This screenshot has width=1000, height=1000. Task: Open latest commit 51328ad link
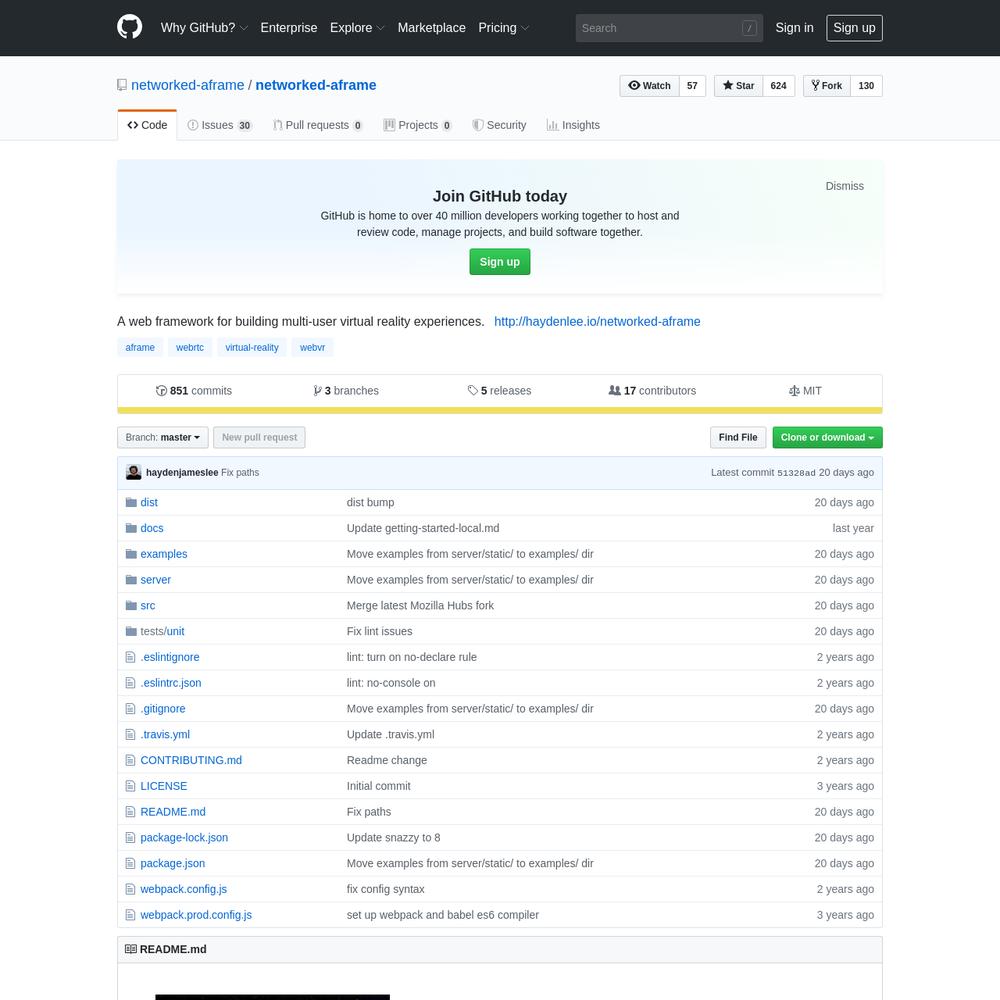coord(796,473)
